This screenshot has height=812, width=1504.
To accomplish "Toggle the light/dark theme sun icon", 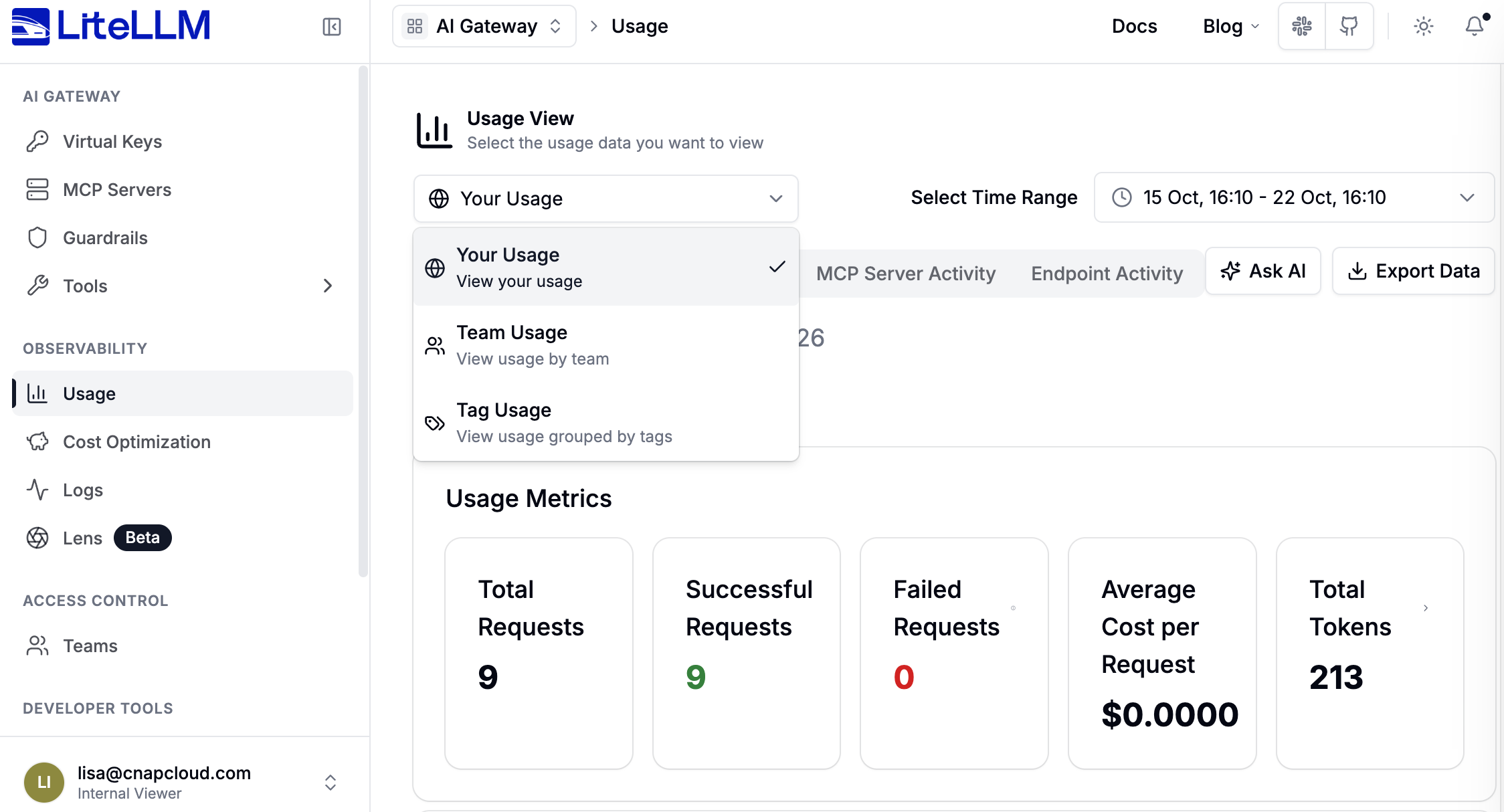I will 1424,26.
